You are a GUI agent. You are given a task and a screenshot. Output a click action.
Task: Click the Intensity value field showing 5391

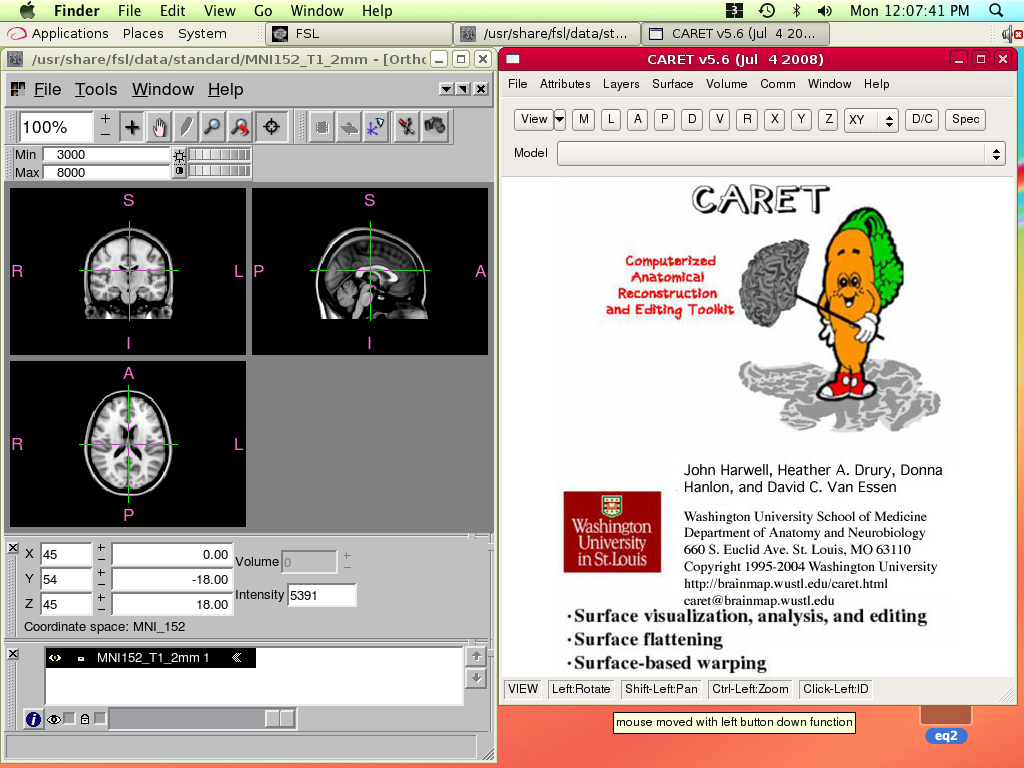[322, 595]
